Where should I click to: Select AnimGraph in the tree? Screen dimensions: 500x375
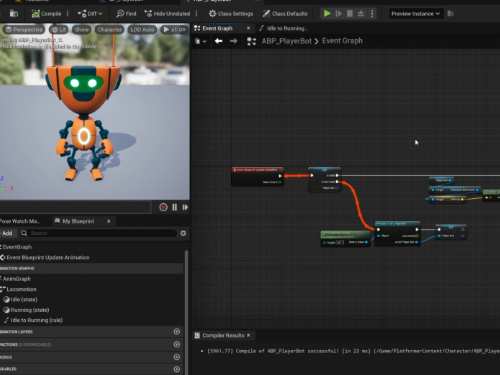(x=17, y=279)
